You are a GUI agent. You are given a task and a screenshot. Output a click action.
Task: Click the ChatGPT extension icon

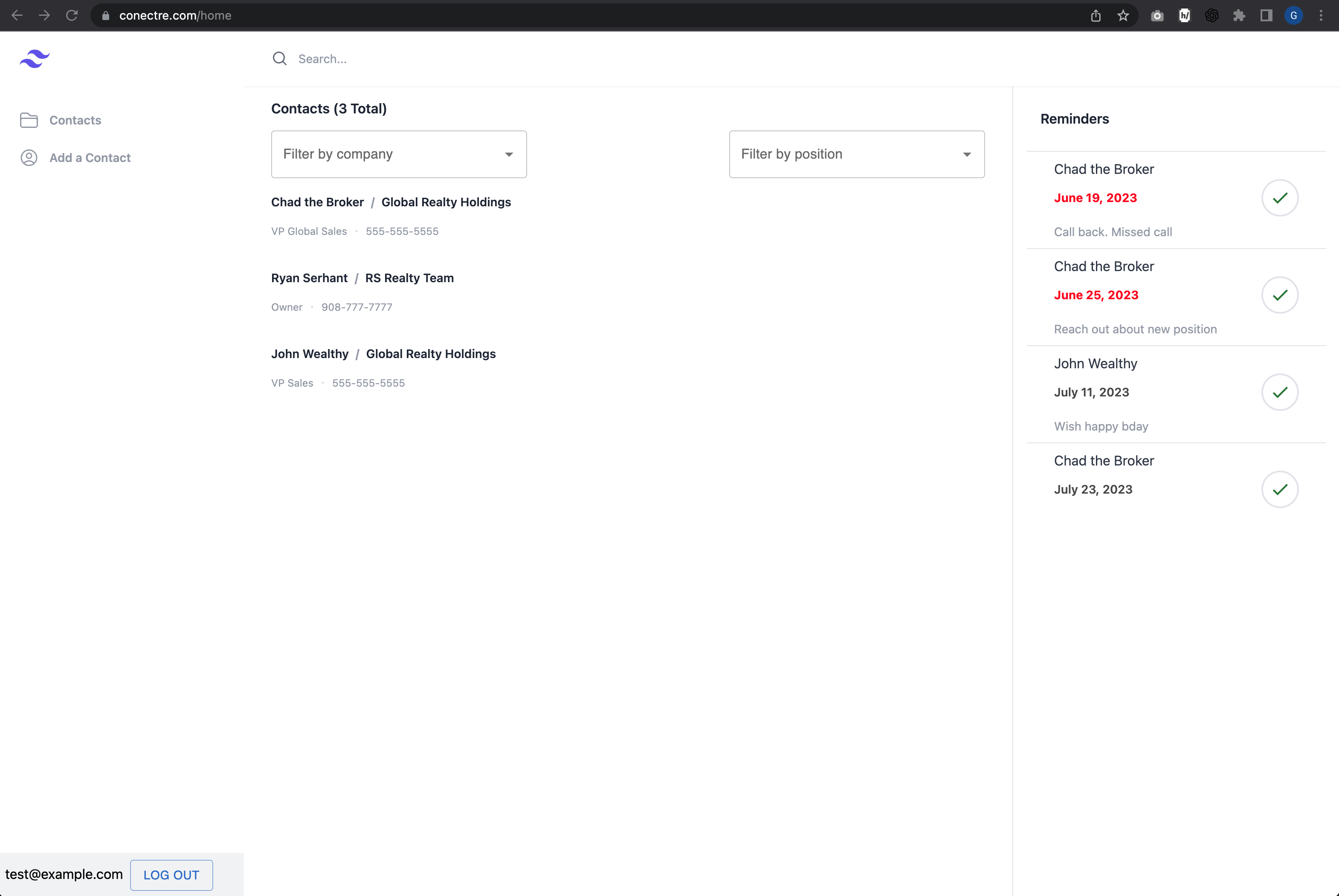tap(1211, 15)
